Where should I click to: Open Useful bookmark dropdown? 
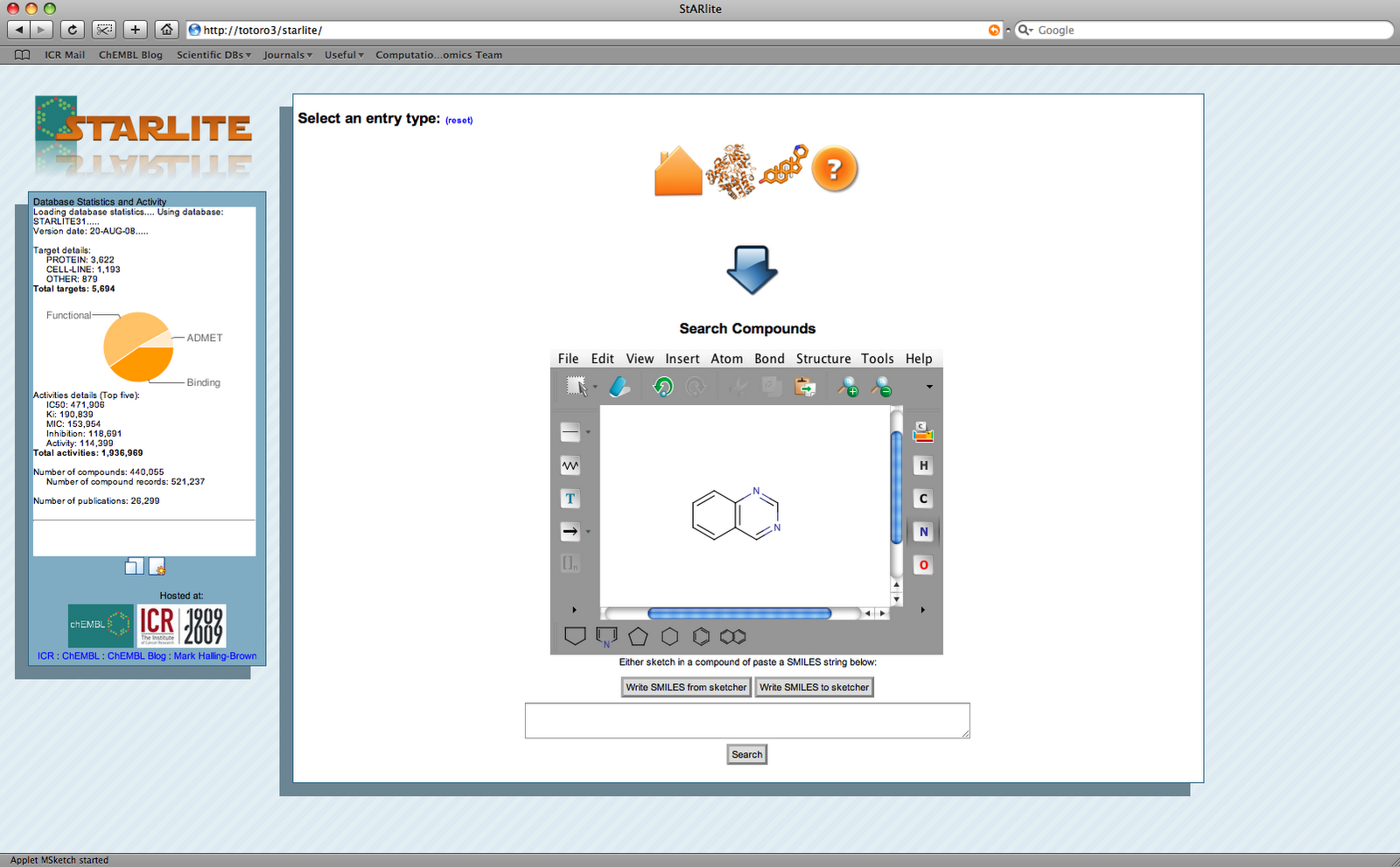344,54
